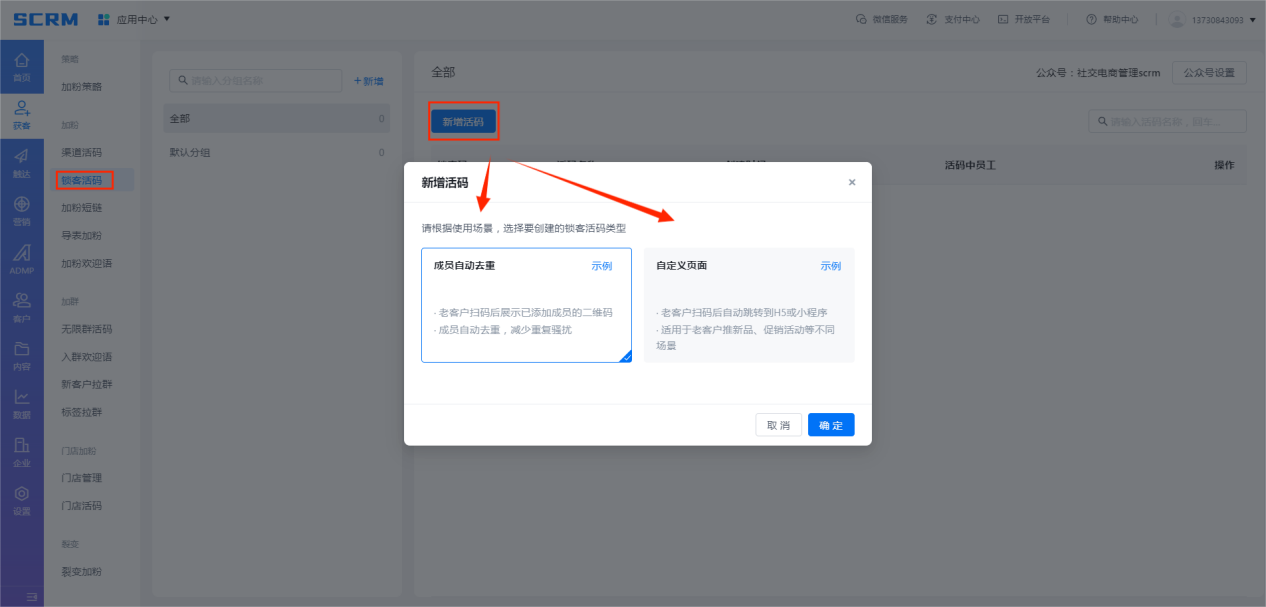View the 示例 link for 成员自动去重
This screenshot has height=607, width=1266.
coord(601,266)
